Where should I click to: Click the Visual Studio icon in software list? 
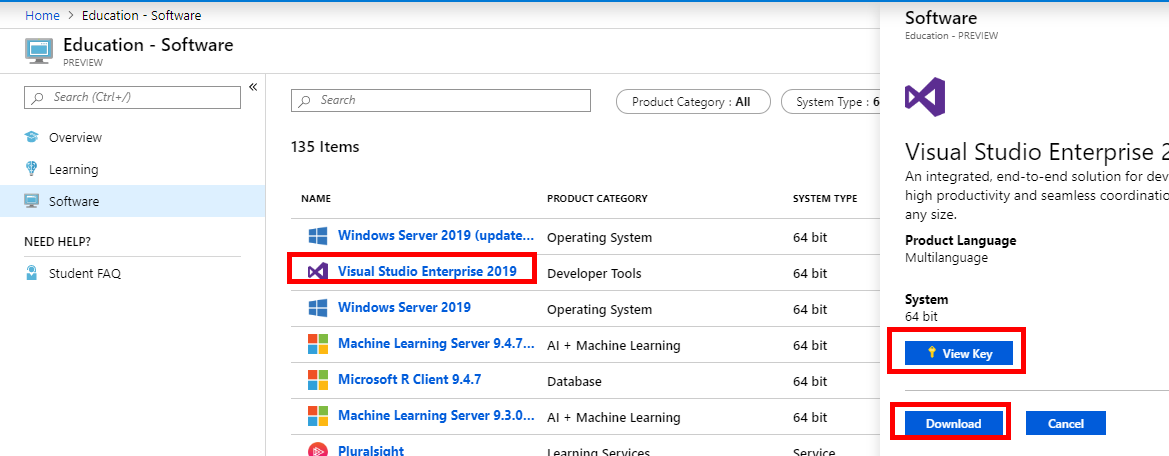pos(318,272)
